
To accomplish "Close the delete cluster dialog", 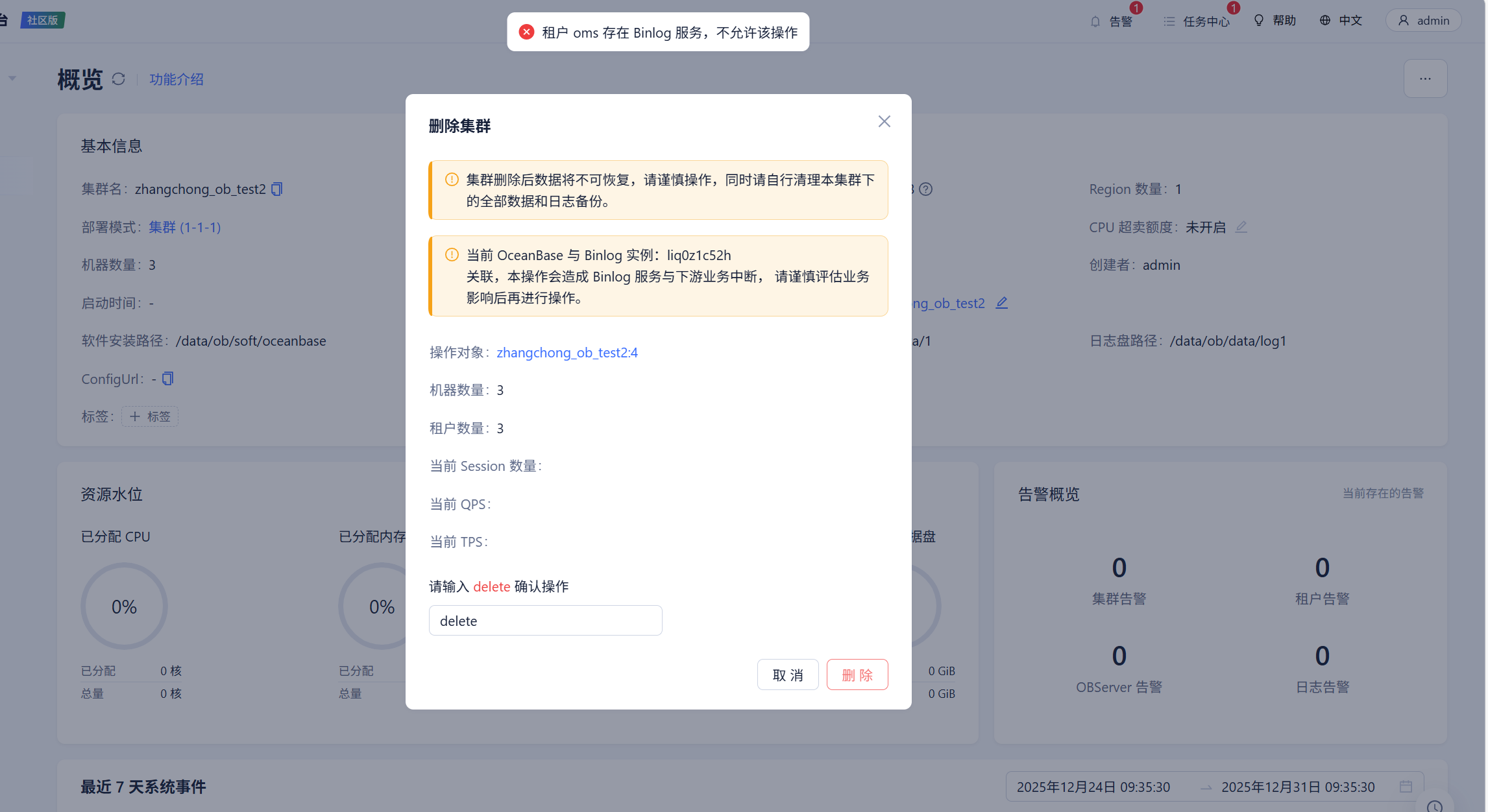I will pos(884,122).
